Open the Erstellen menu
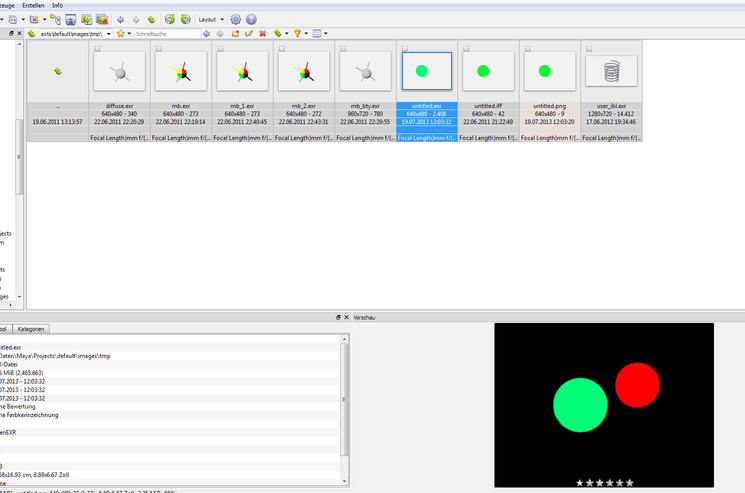 point(33,5)
